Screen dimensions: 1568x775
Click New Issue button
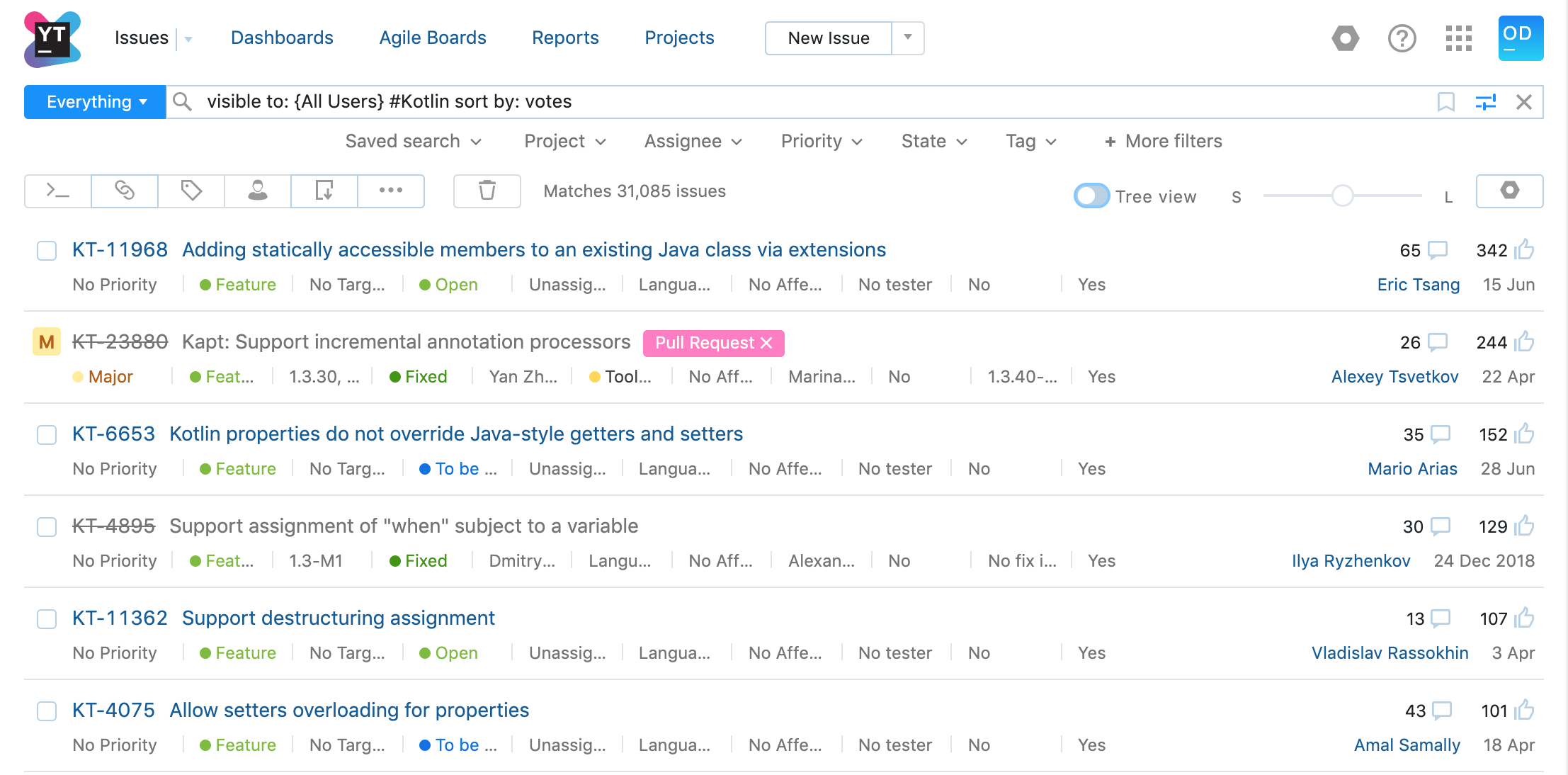(830, 37)
